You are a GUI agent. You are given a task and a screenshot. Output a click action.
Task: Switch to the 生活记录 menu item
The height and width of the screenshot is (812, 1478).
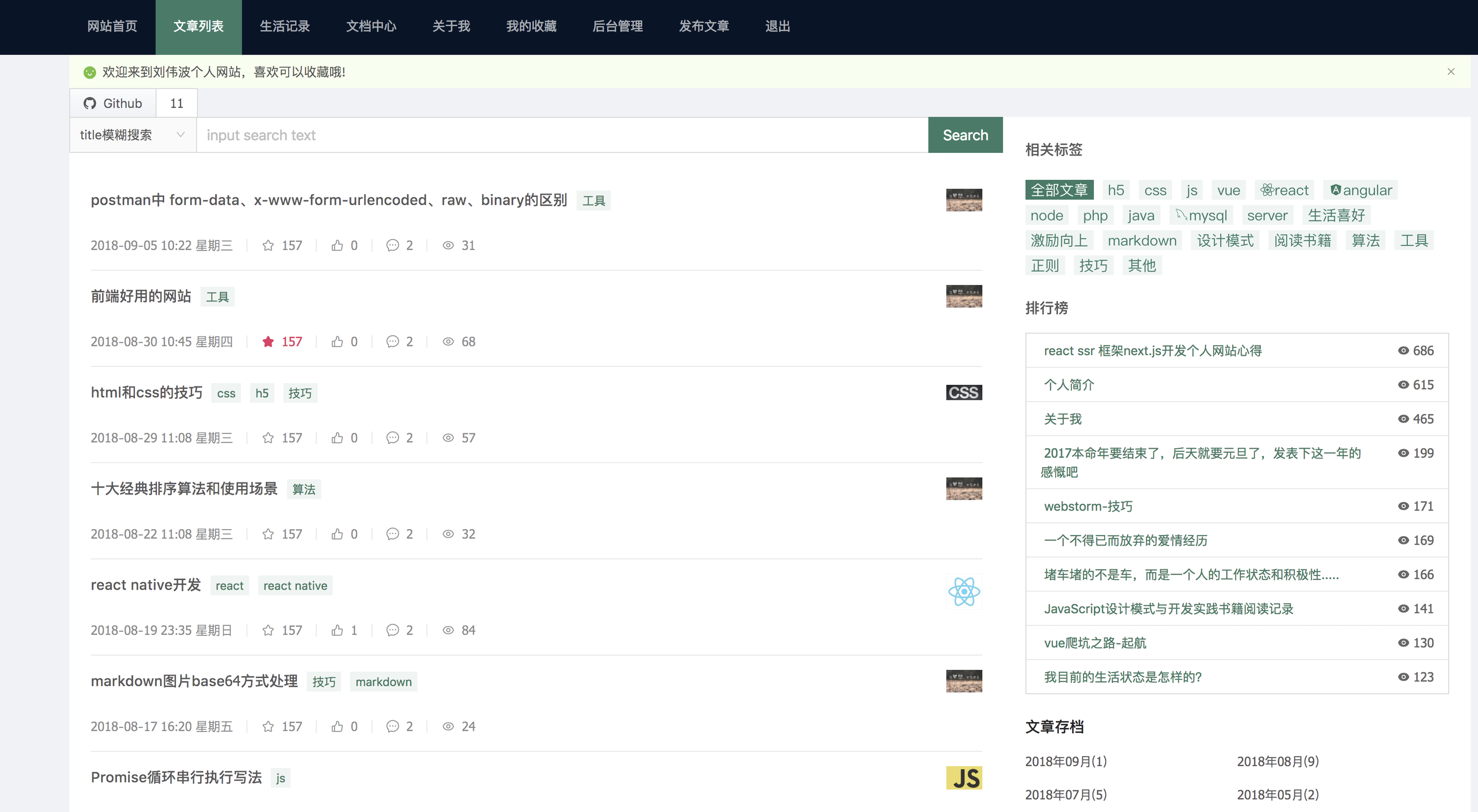point(284,26)
